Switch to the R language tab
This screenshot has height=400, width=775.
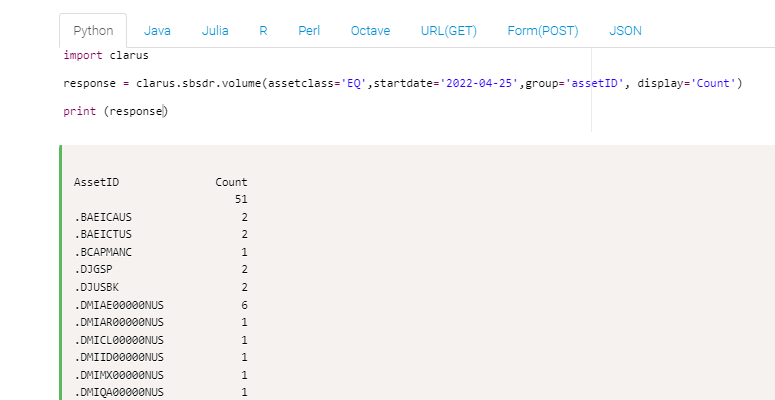tap(263, 31)
